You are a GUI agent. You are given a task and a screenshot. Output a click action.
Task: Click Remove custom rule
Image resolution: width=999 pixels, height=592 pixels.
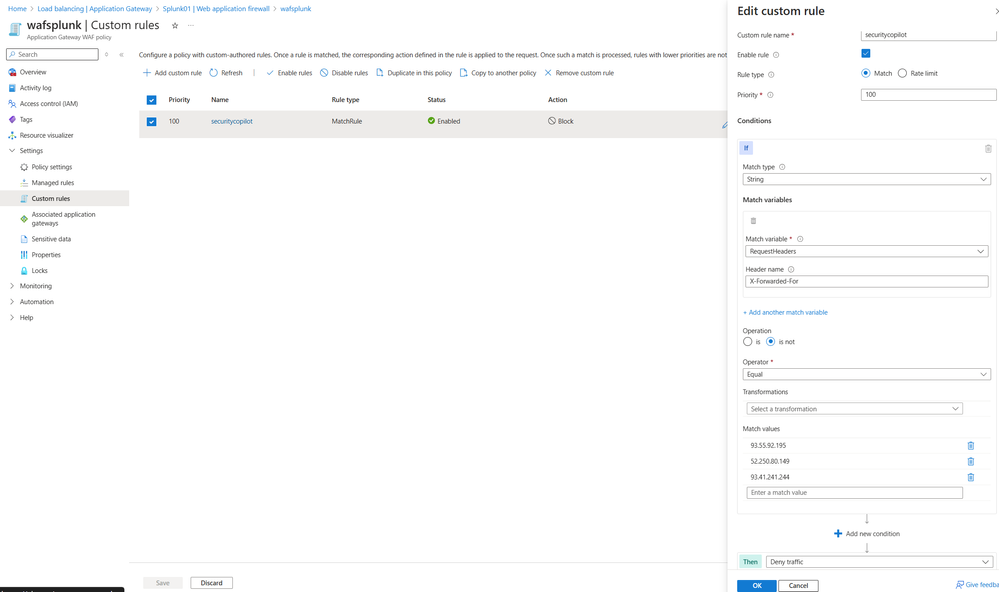[579, 73]
